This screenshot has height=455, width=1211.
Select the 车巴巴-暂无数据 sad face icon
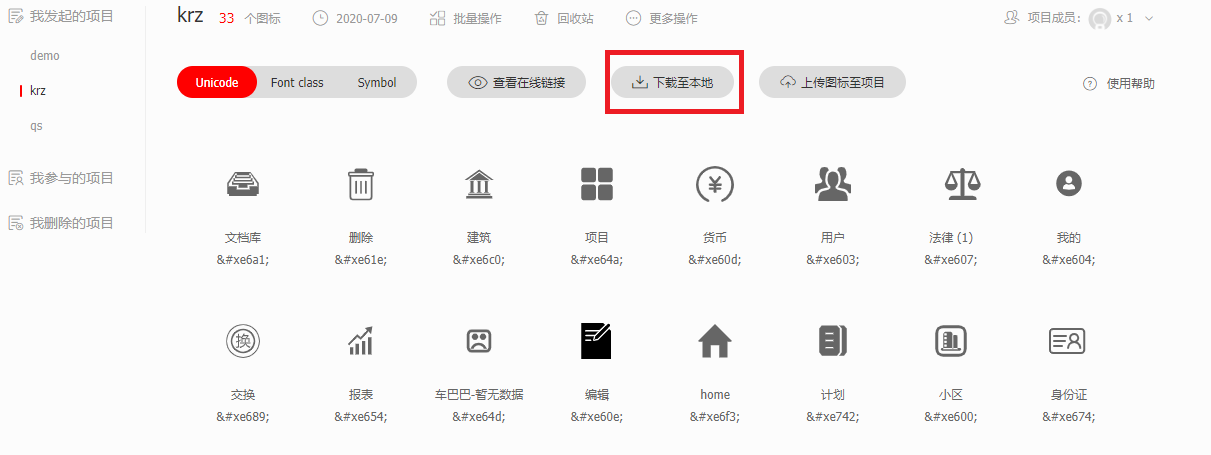(x=479, y=341)
